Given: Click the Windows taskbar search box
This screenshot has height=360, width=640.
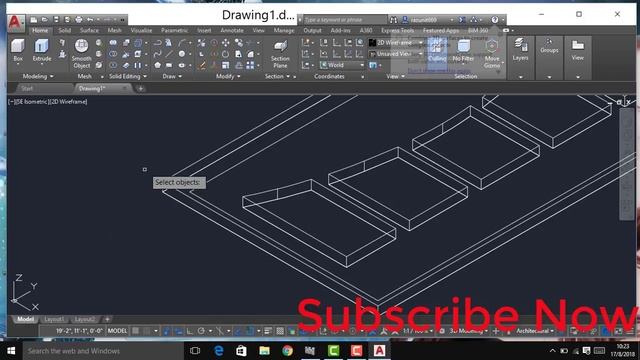Looking at the screenshot, I should coord(103,351).
